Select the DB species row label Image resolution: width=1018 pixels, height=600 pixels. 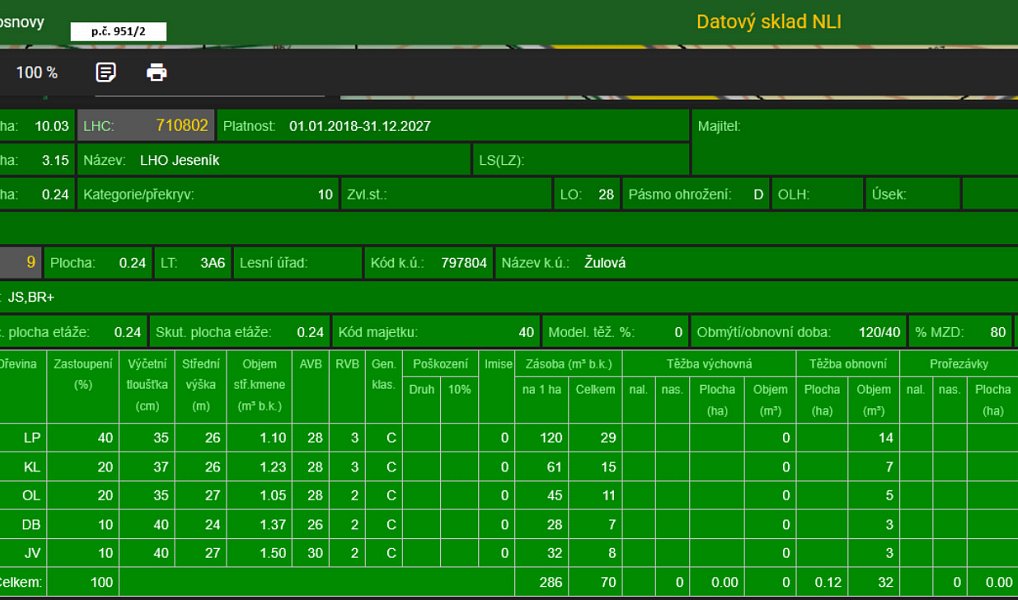(x=31, y=525)
